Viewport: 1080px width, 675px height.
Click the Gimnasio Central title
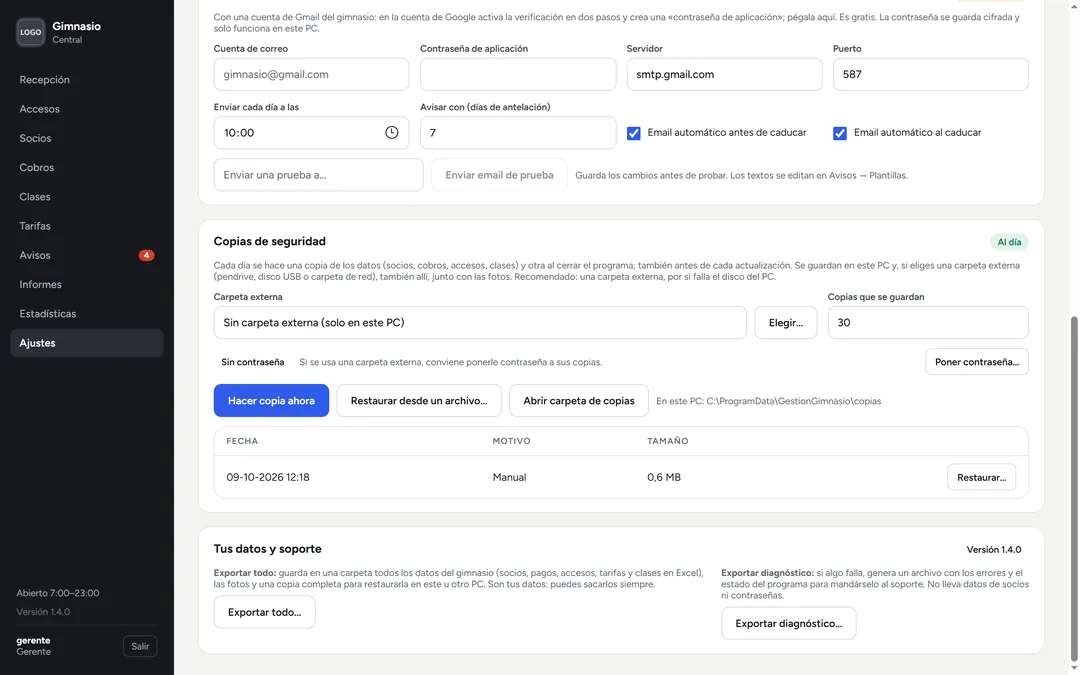(76, 32)
